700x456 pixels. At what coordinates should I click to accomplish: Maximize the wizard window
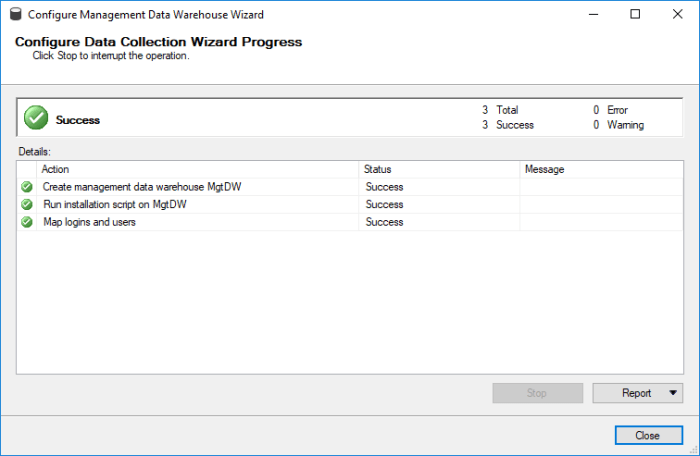[635, 15]
